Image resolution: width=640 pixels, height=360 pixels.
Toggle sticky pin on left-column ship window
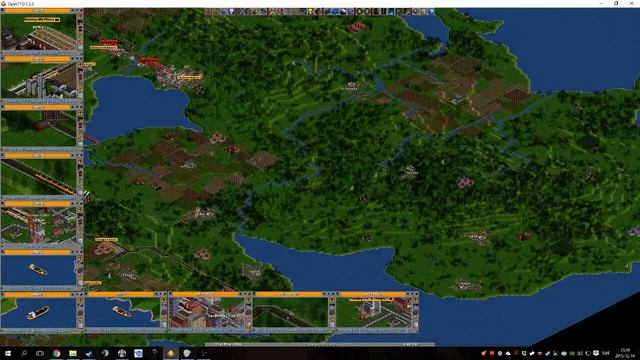click(81, 252)
